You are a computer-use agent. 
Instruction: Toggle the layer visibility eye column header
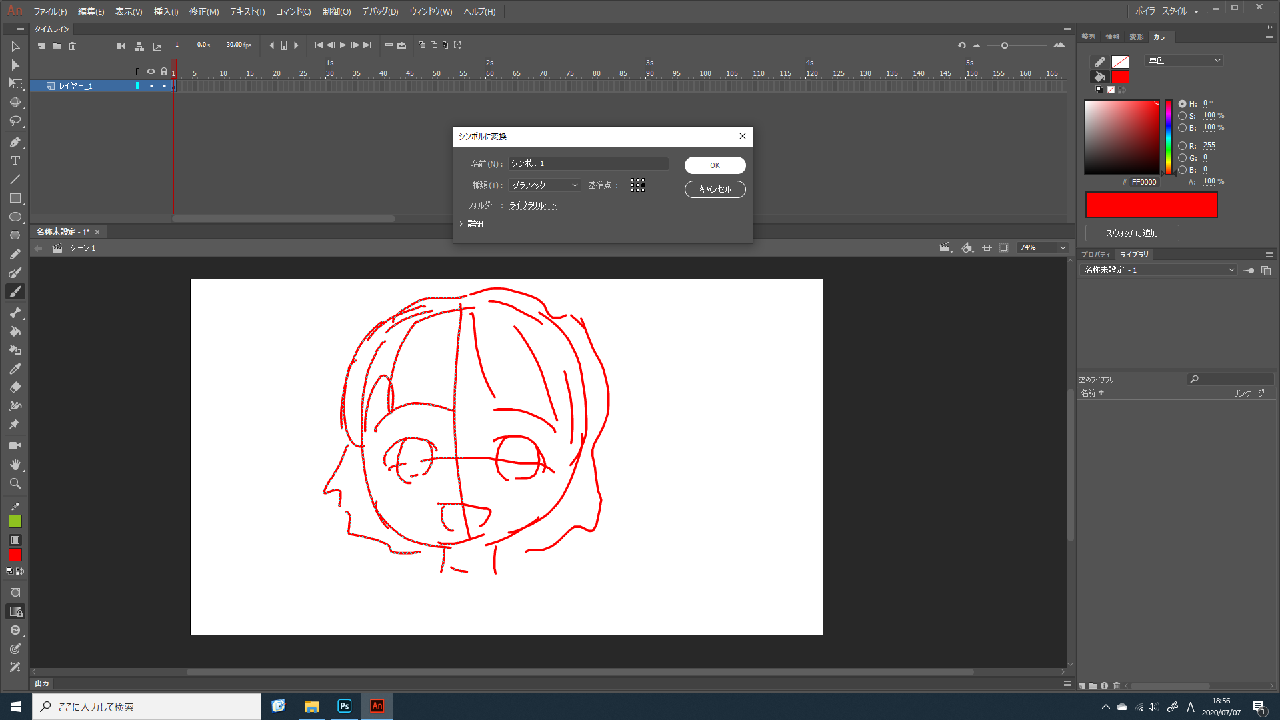coord(151,71)
